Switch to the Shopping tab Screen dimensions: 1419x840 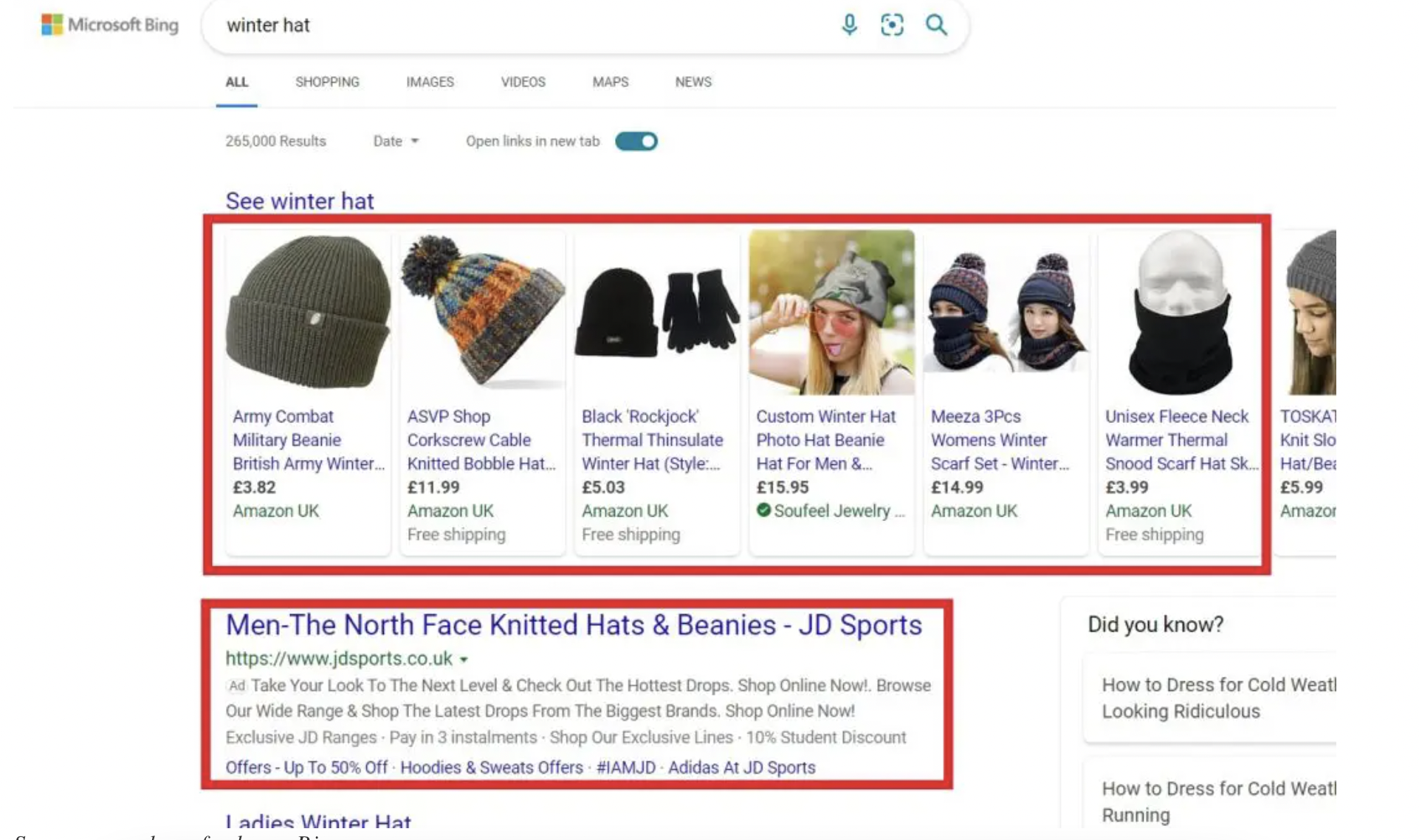327,82
